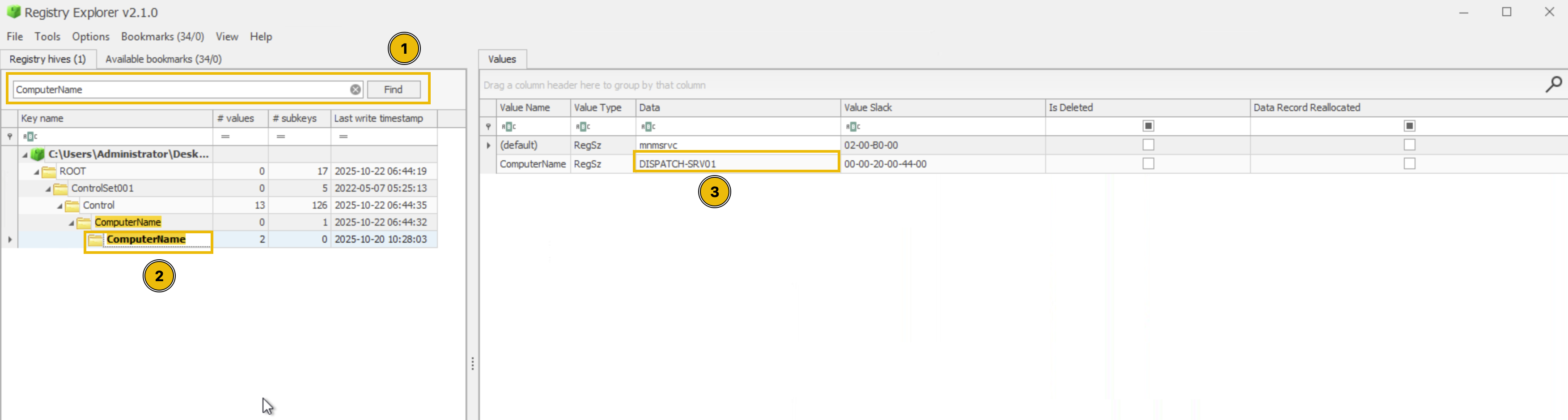This screenshot has width=1568, height=420.
Task: Switch to the Available bookmarks tab
Action: [x=162, y=59]
